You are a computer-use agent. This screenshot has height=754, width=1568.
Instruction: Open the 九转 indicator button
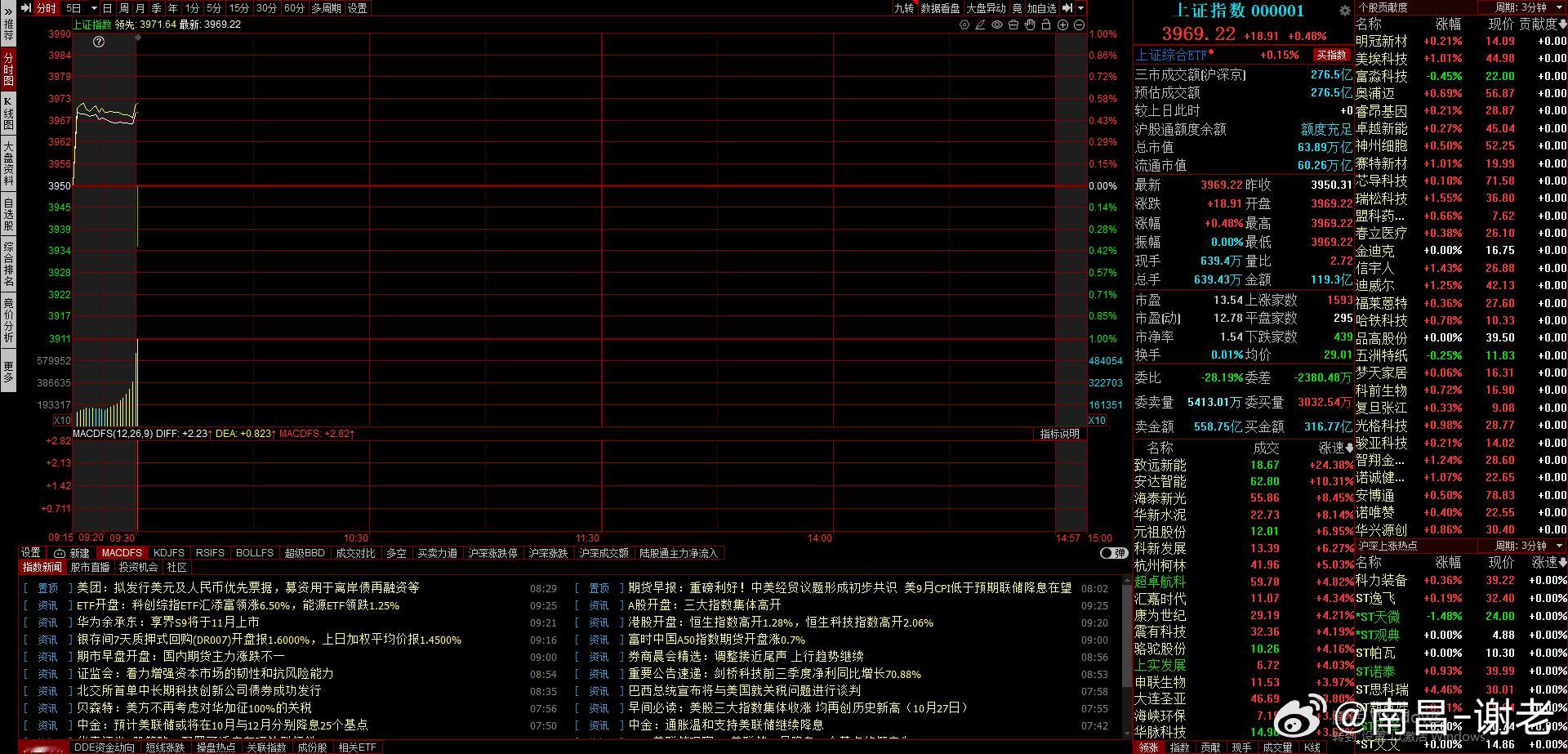904,8
